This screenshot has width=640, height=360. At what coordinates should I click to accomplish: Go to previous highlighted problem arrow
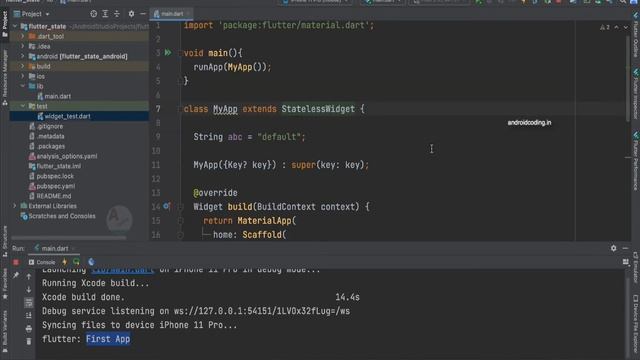[x=616, y=27]
